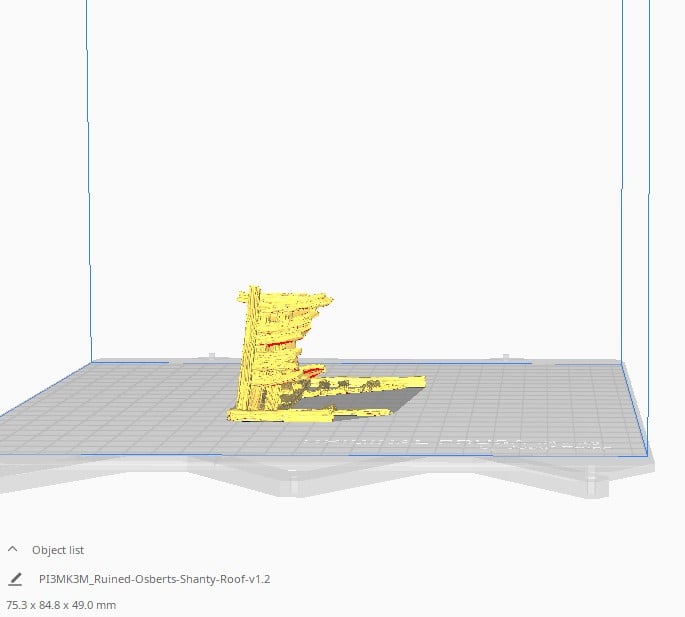Click the embossed logo text on the build plate
The width and height of the screenshot is (685, 617).
coord(450,441)
